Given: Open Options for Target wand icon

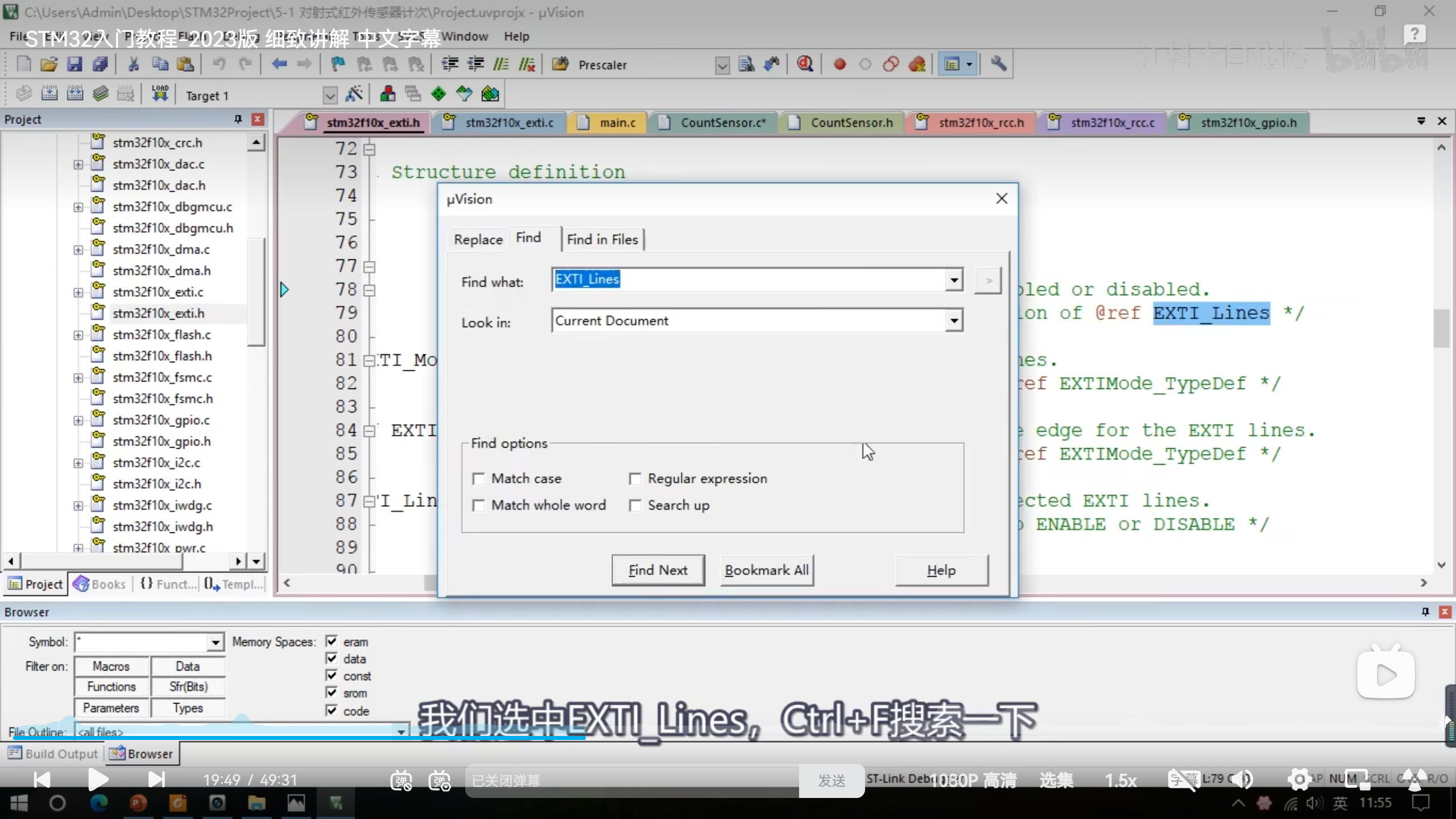Looking at the screenshot, I should (x=354, y=94).
